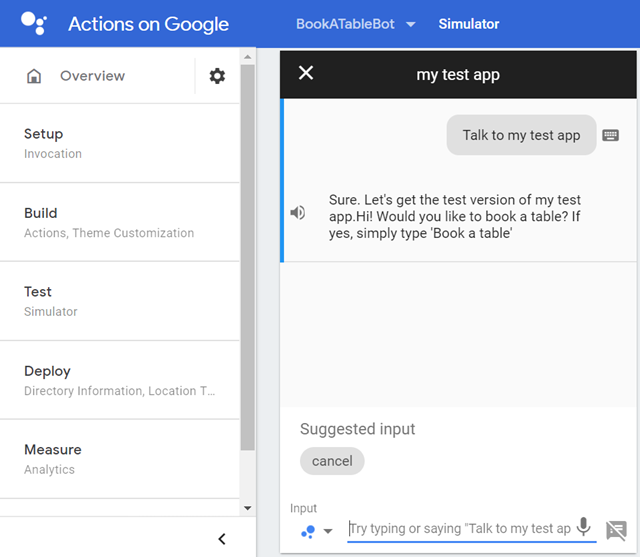
Task: Toggle the display card icon beside the input
Action: coord(616,529)
